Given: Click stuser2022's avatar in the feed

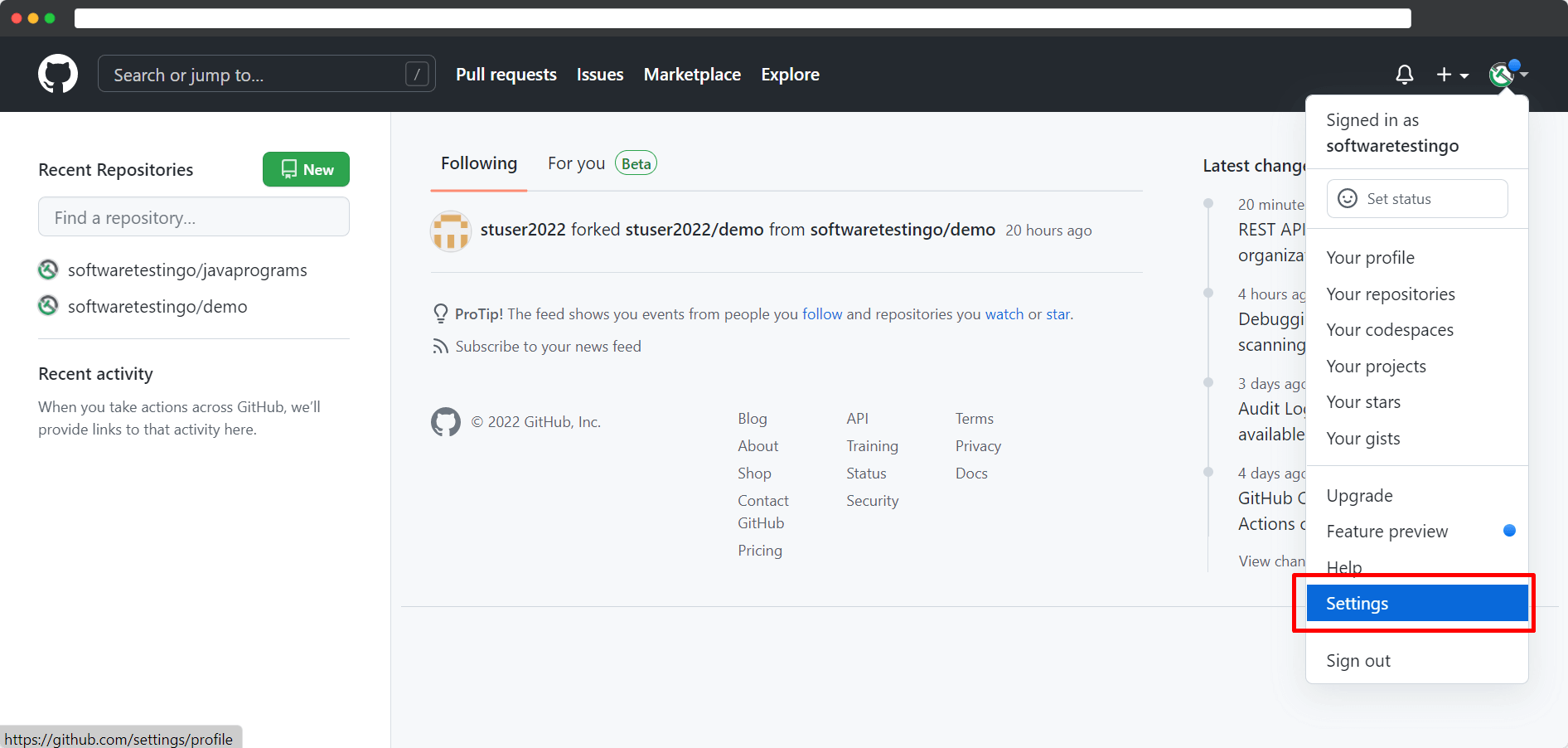Looking at the screenshot, I should (451, 231).
